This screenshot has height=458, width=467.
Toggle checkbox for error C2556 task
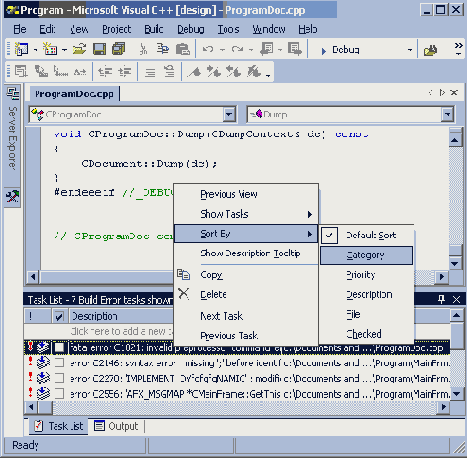click(x=59, y=394)
